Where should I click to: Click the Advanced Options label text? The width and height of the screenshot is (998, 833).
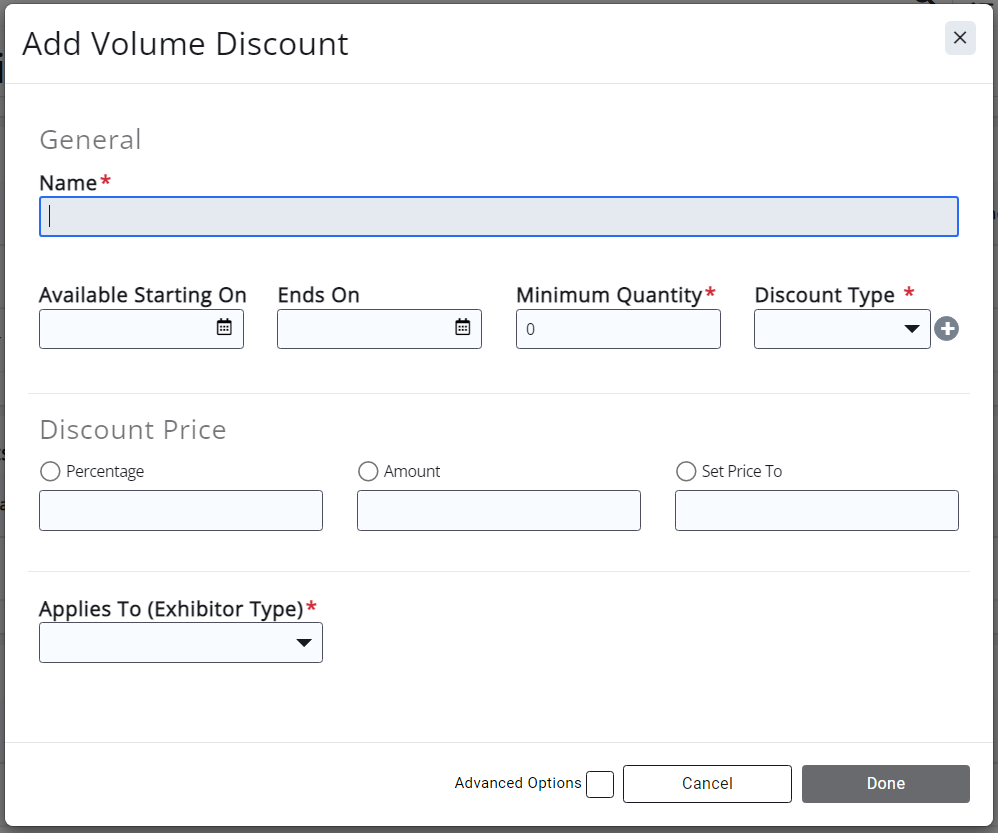pyautogui.click(x=517, y=783)
